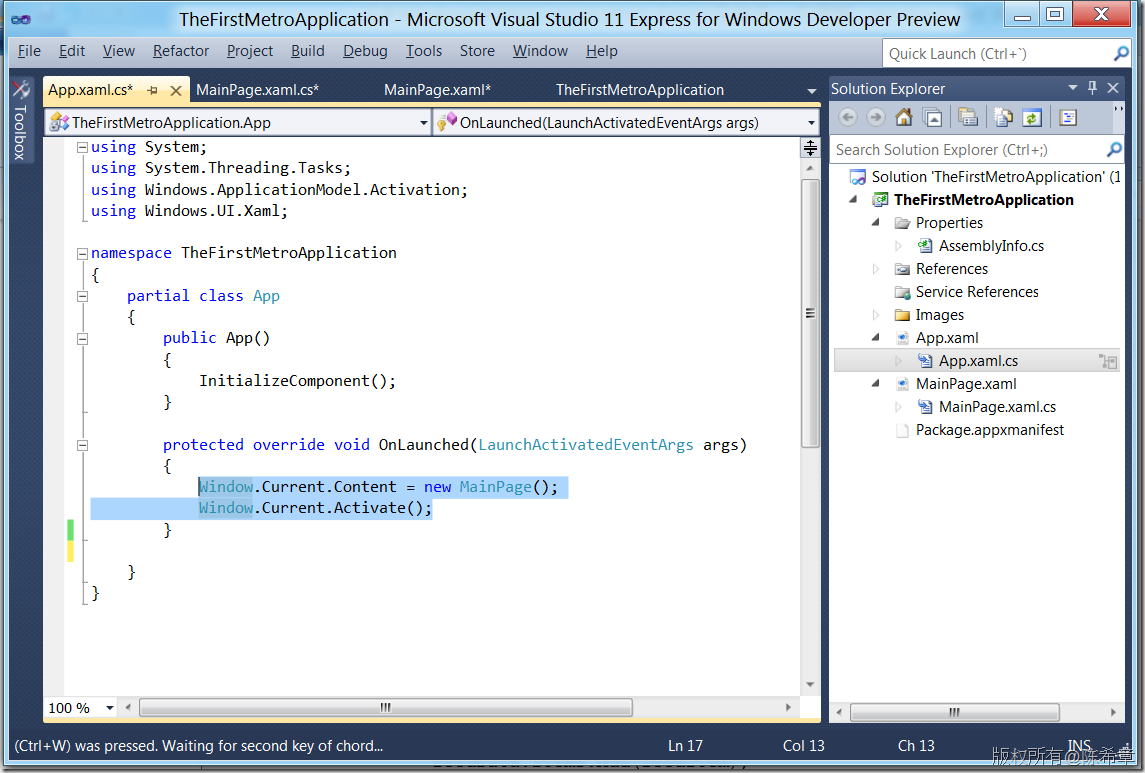Click the pending changes icon beside App.xaml.cs row
The height and width of the screenshot is (773, 1145).
coord(1108,361)
